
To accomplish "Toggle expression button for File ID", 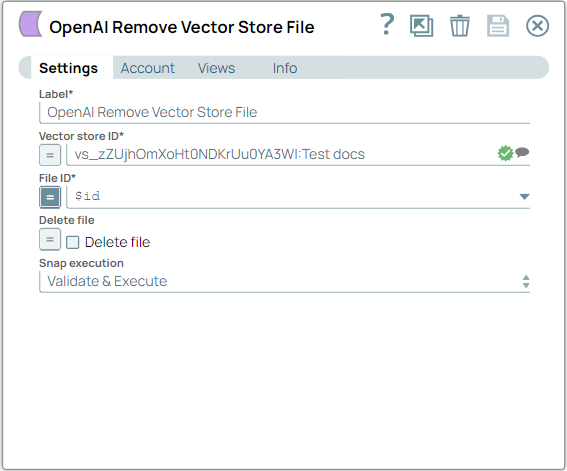I will pyautogui.click(x=50, y=197).
